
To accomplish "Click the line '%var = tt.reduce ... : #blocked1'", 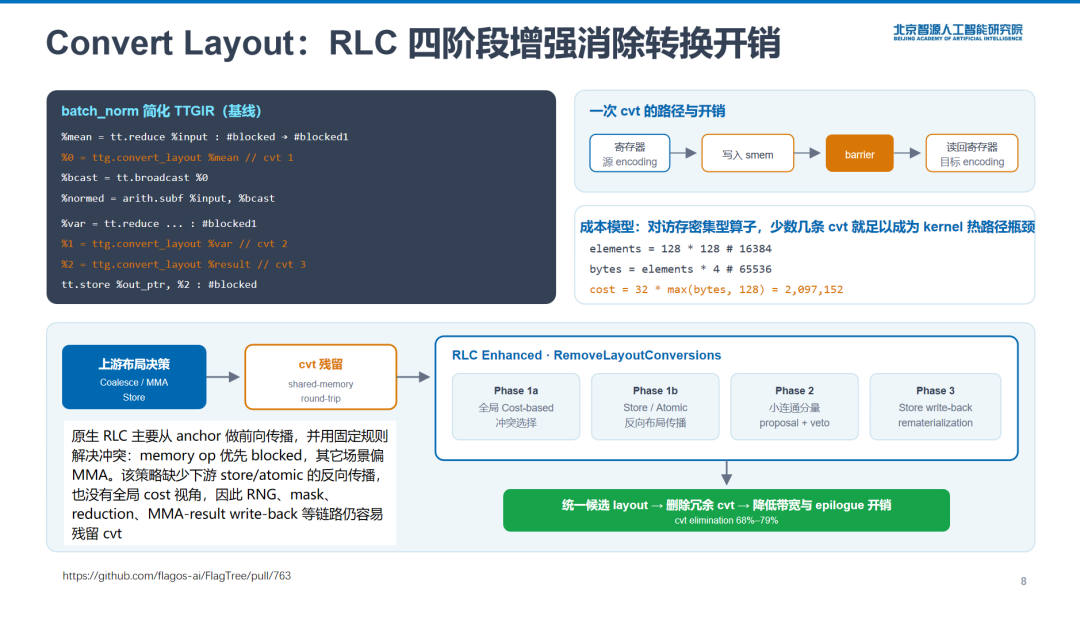I will pos(158,224).
